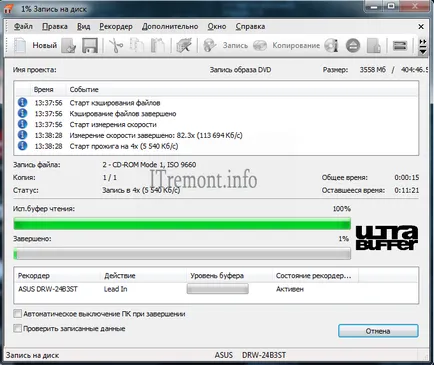Click the Запись burn disc icon
434x365 pixels.
pos(210,46)
